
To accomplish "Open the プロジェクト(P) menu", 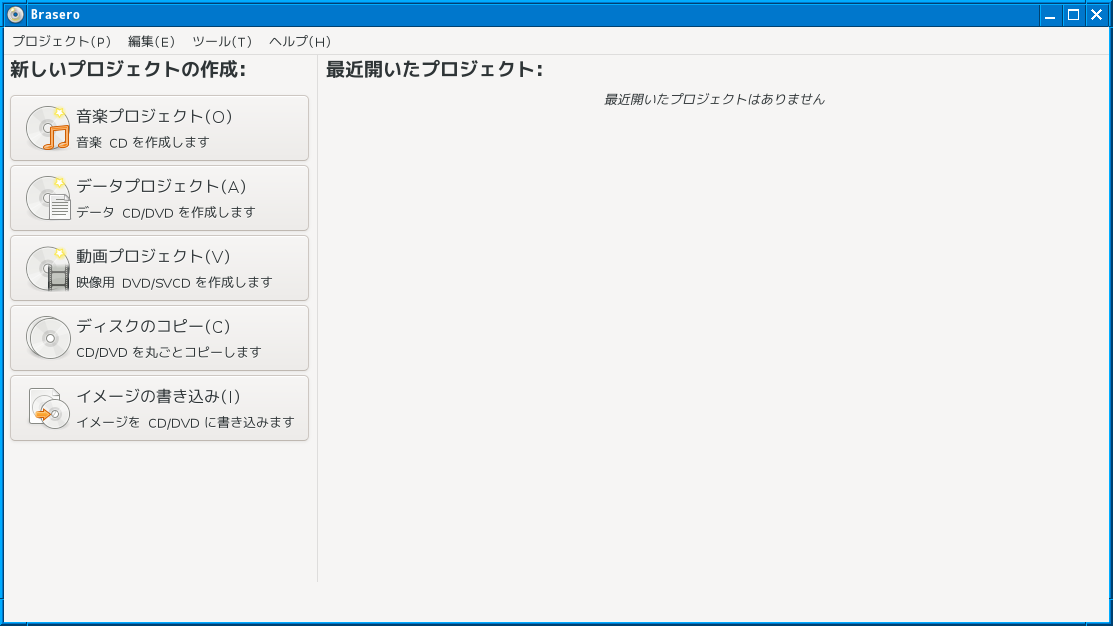I will (62, 41).
